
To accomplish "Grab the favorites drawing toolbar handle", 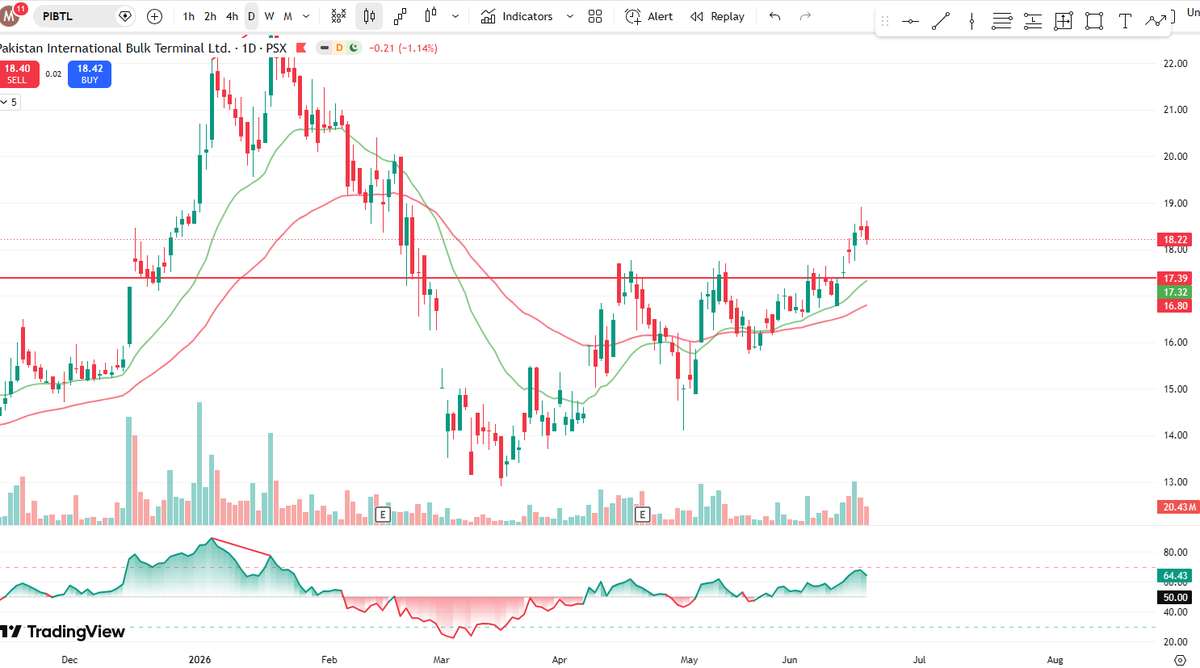I will (885, 22).
